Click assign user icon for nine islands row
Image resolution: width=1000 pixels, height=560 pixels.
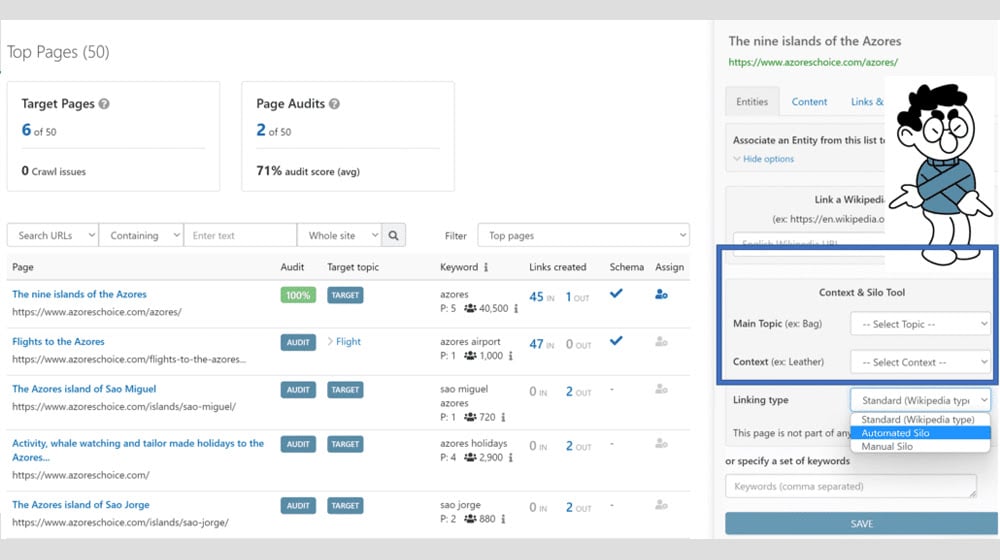pyautogui.click(x=661, y=294)
